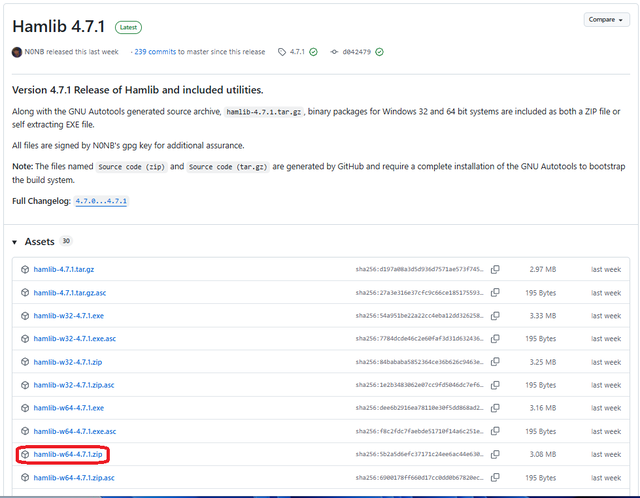
Task: Click package icon of hamlib-w64-4.7.1.zip
Action: [x=25, y=454]
